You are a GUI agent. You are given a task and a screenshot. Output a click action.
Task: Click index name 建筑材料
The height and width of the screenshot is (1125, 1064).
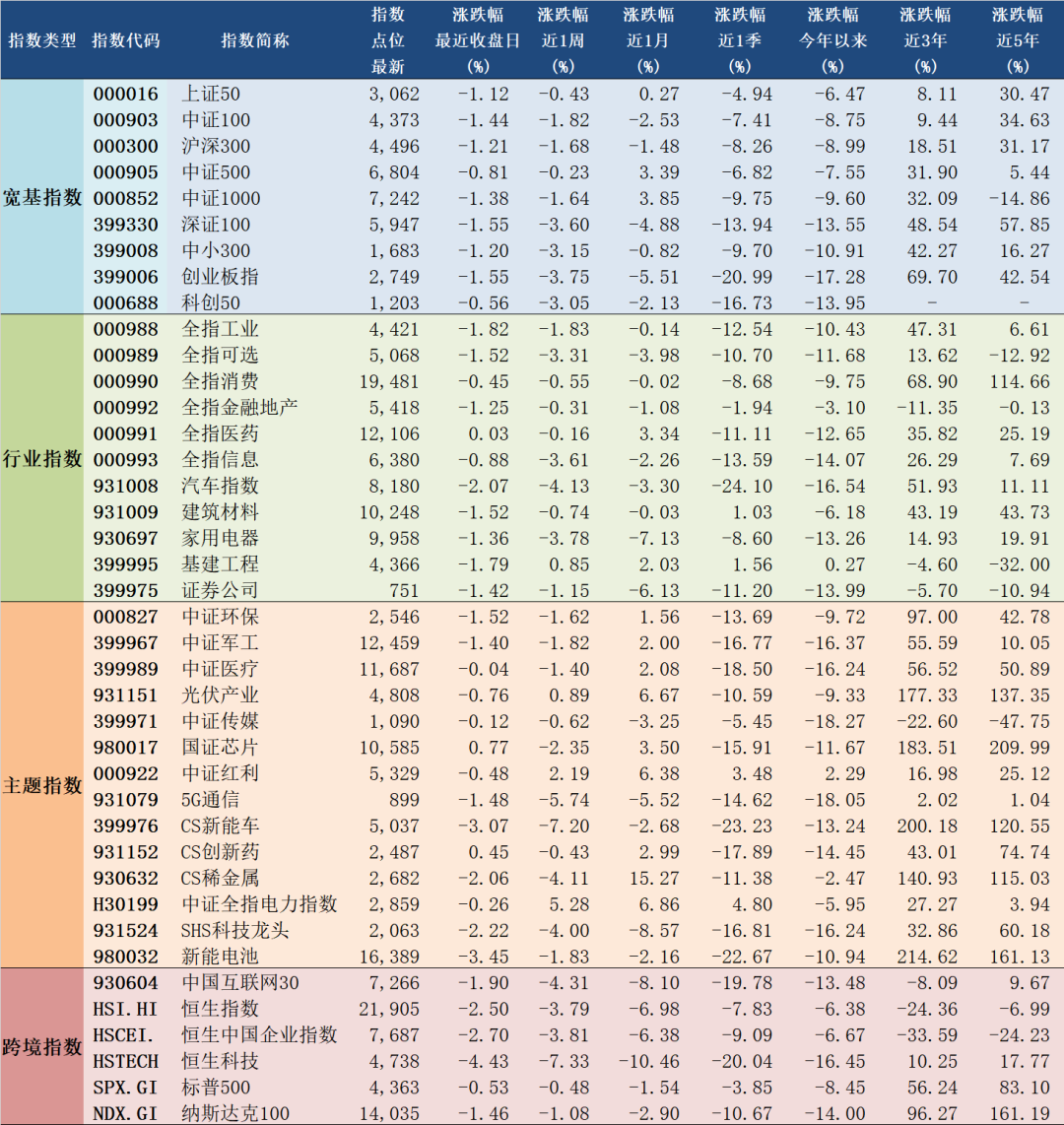click(x=221, y=512)
